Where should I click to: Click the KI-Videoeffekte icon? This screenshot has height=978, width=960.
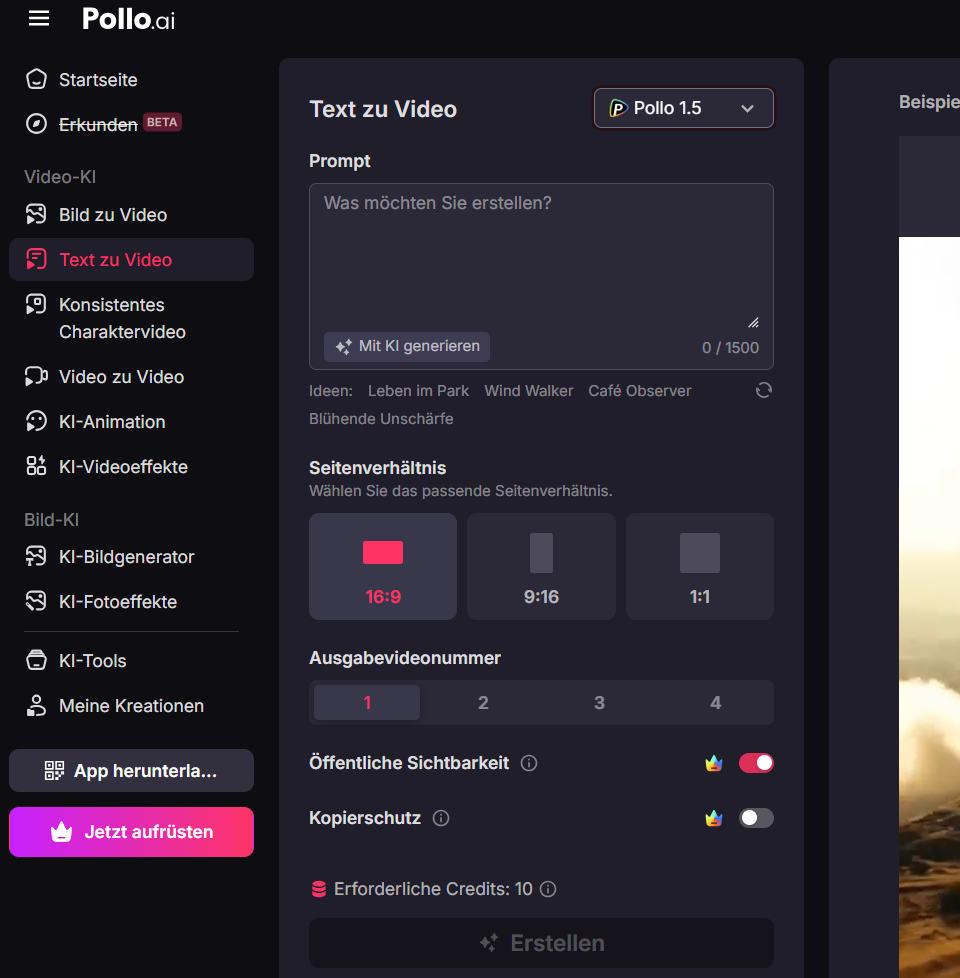pos(36,466)
